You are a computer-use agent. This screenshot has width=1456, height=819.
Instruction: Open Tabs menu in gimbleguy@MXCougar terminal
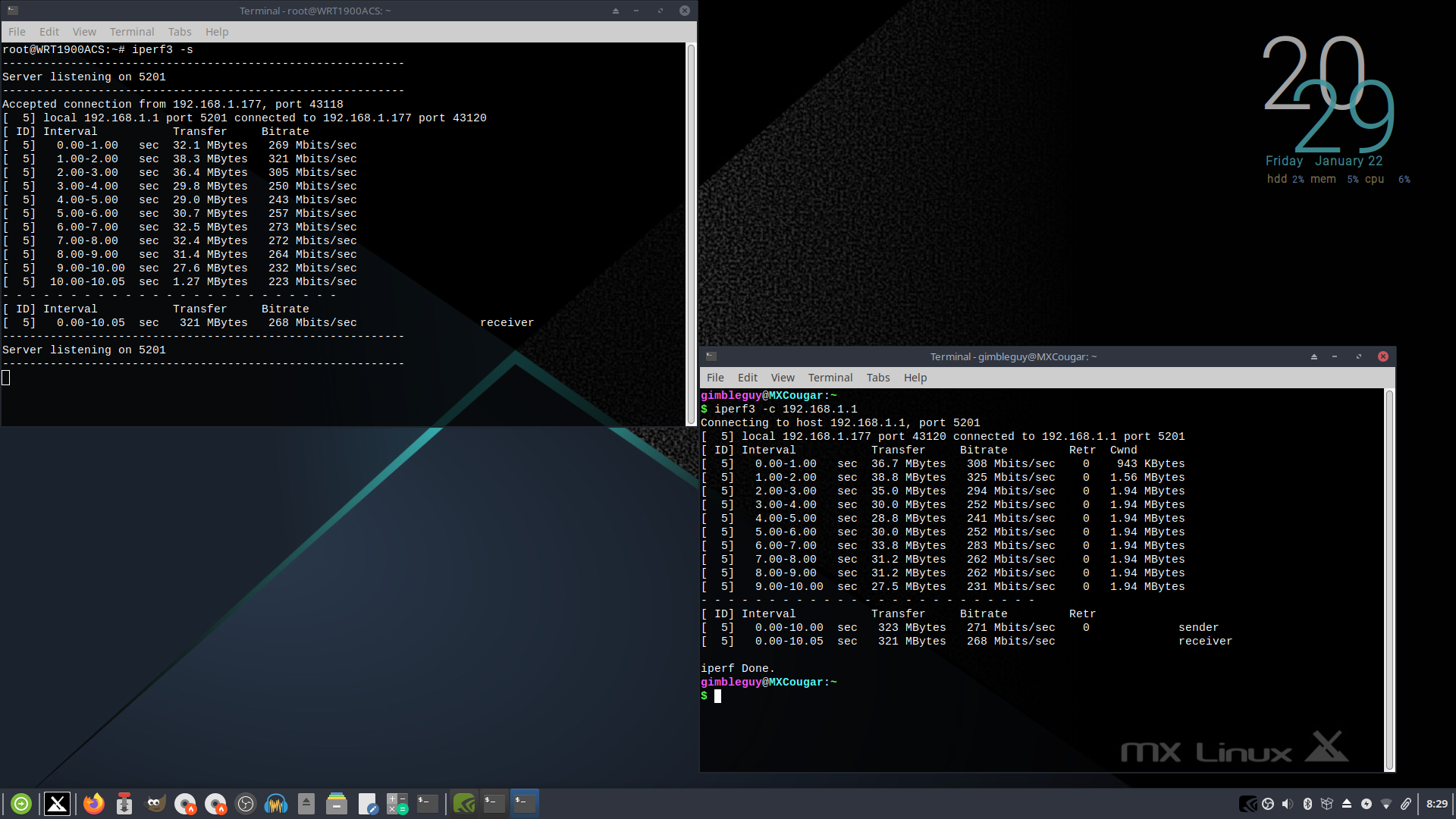878,378
